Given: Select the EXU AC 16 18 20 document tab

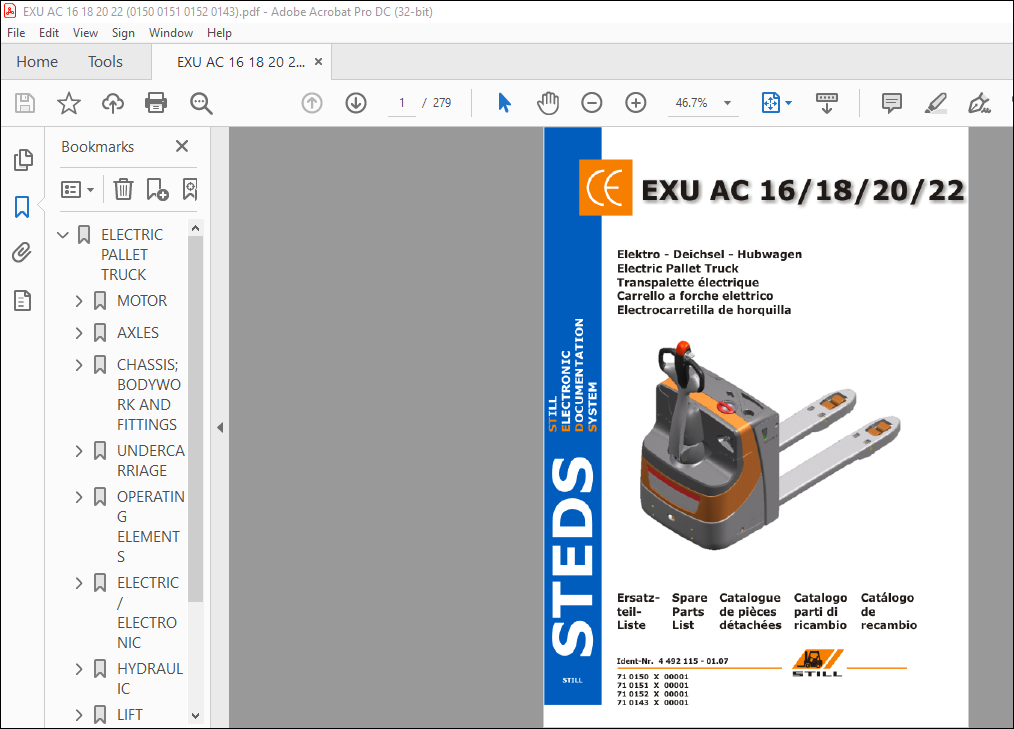Looking at the screenshot, I should [241, 62].
